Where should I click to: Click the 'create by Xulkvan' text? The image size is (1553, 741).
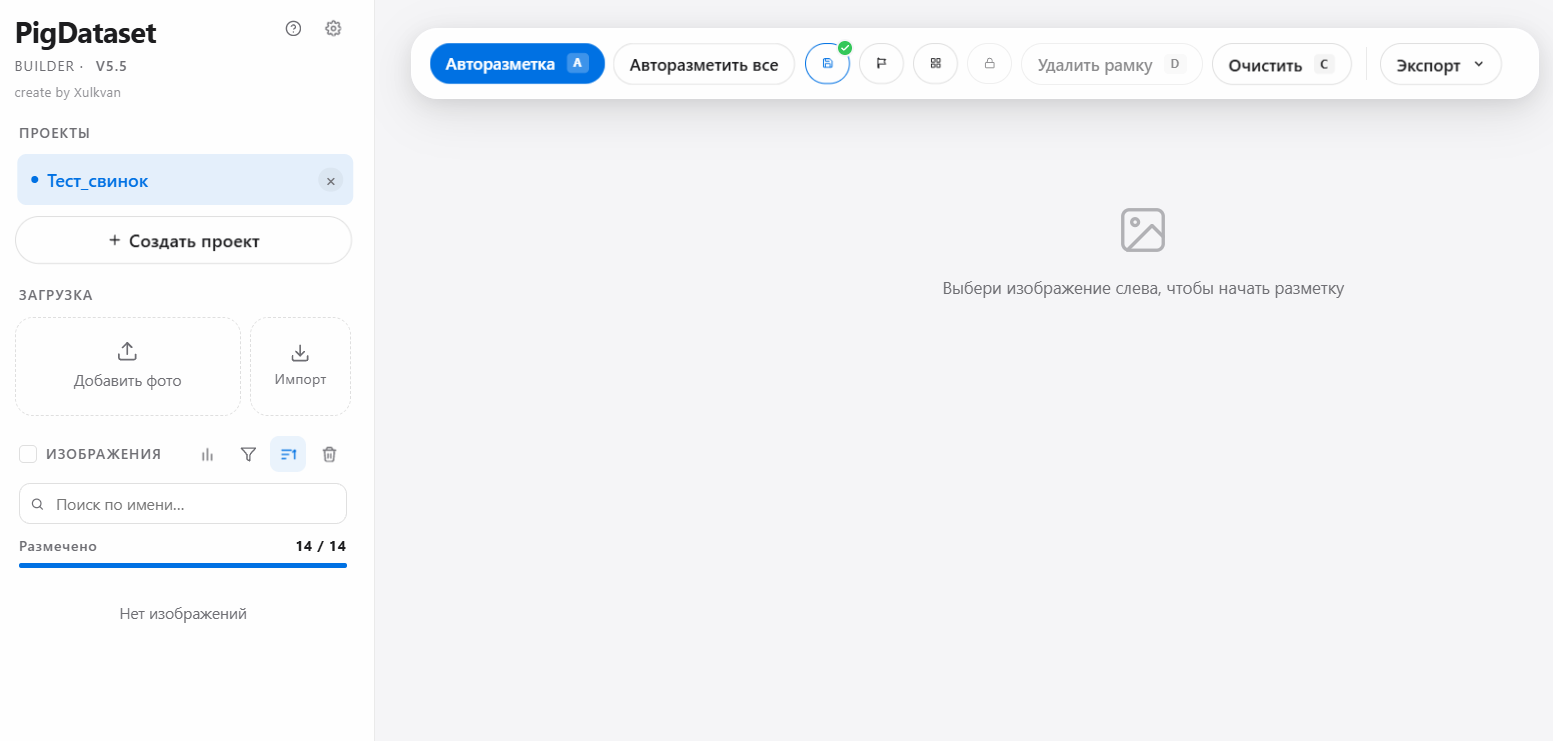pos(68,92)
